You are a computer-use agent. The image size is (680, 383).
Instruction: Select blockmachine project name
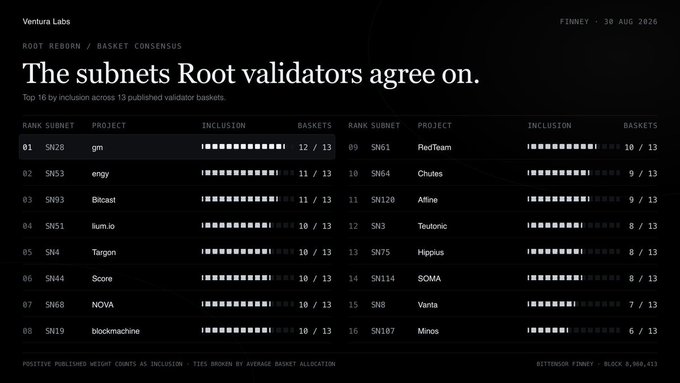click(116, 331)
